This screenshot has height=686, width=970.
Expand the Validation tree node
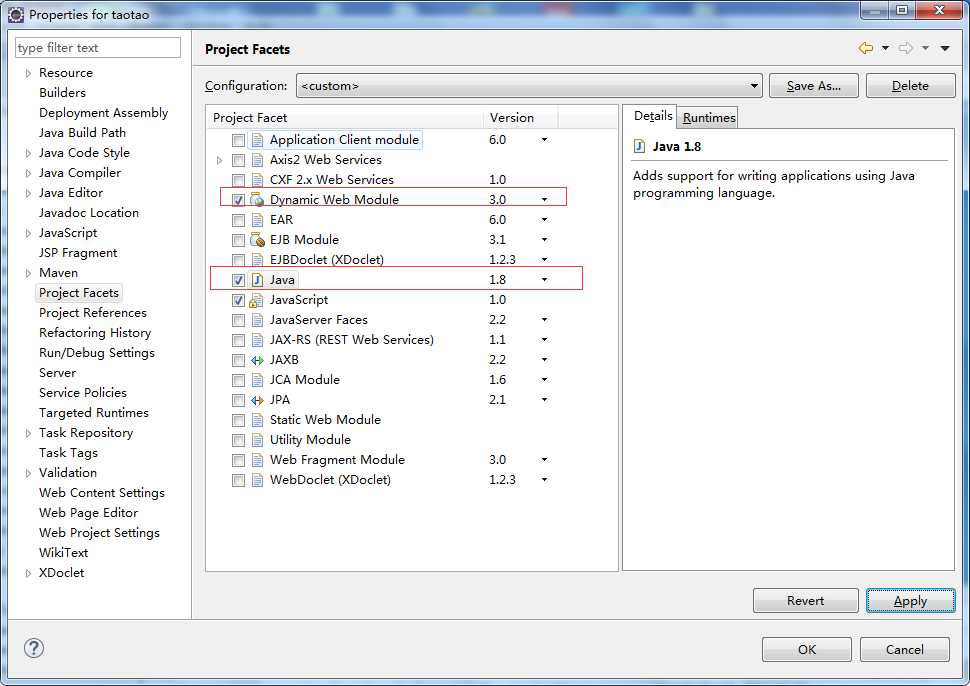pos(28,473)
